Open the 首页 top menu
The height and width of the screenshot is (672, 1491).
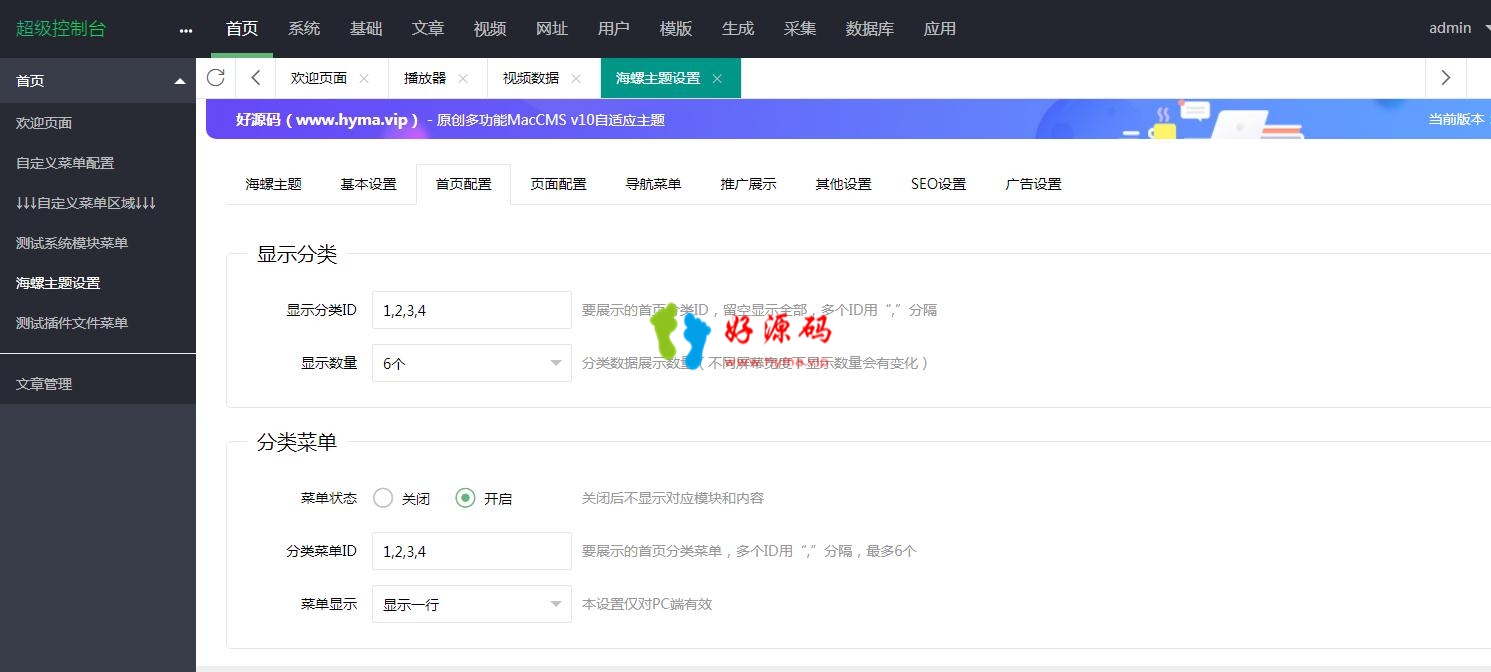coord(242,29)
